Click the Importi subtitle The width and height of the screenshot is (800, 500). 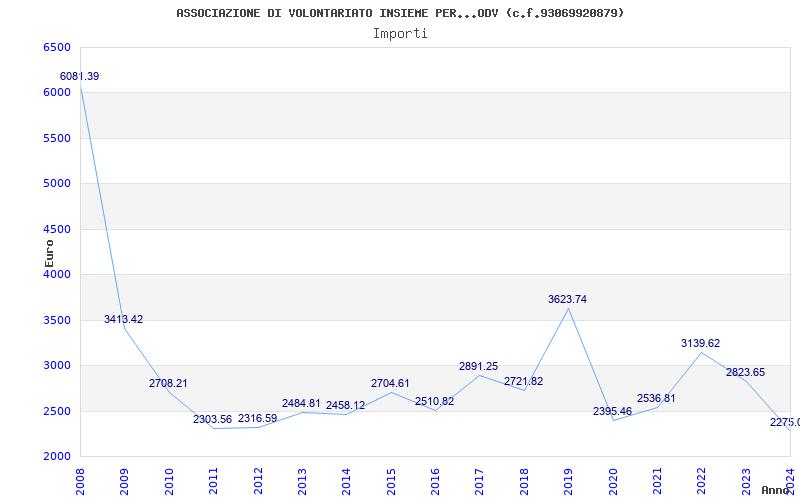(x=400, y=34)
